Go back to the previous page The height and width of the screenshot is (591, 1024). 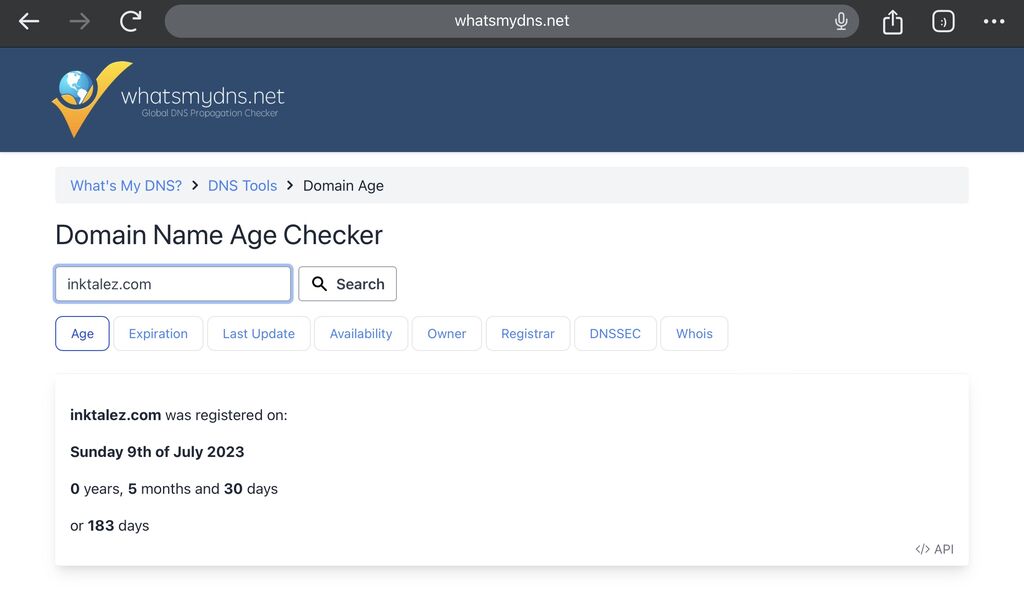click(29, 22)
